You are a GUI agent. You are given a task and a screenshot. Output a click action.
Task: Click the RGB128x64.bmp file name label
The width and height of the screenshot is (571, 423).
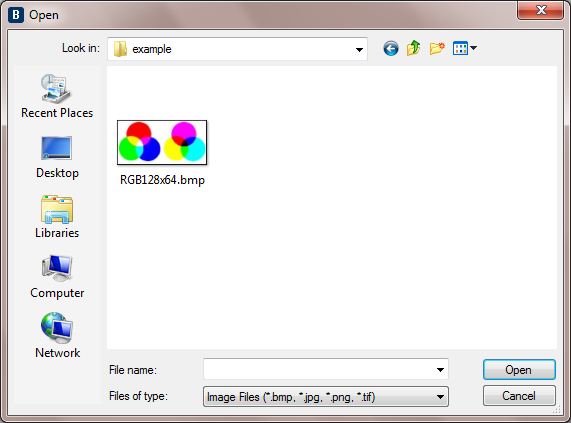point(162,180)
